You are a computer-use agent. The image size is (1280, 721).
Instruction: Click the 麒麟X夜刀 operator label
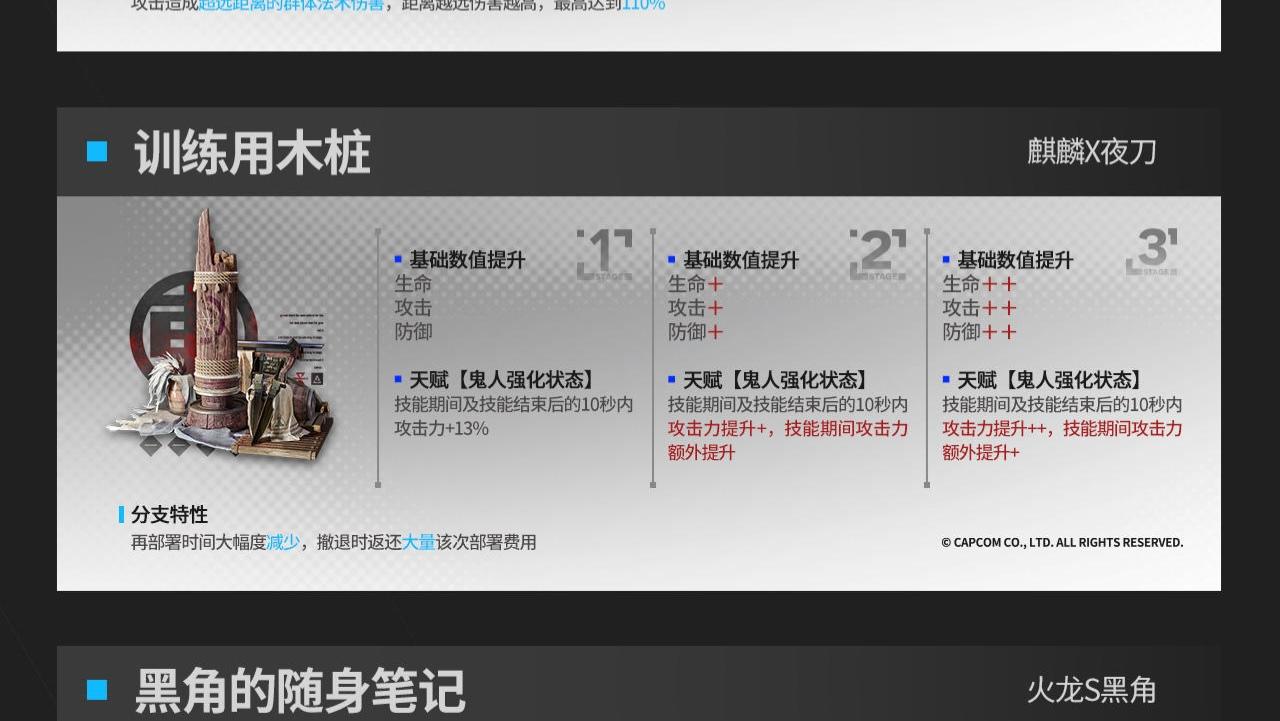click(1091, 151)
